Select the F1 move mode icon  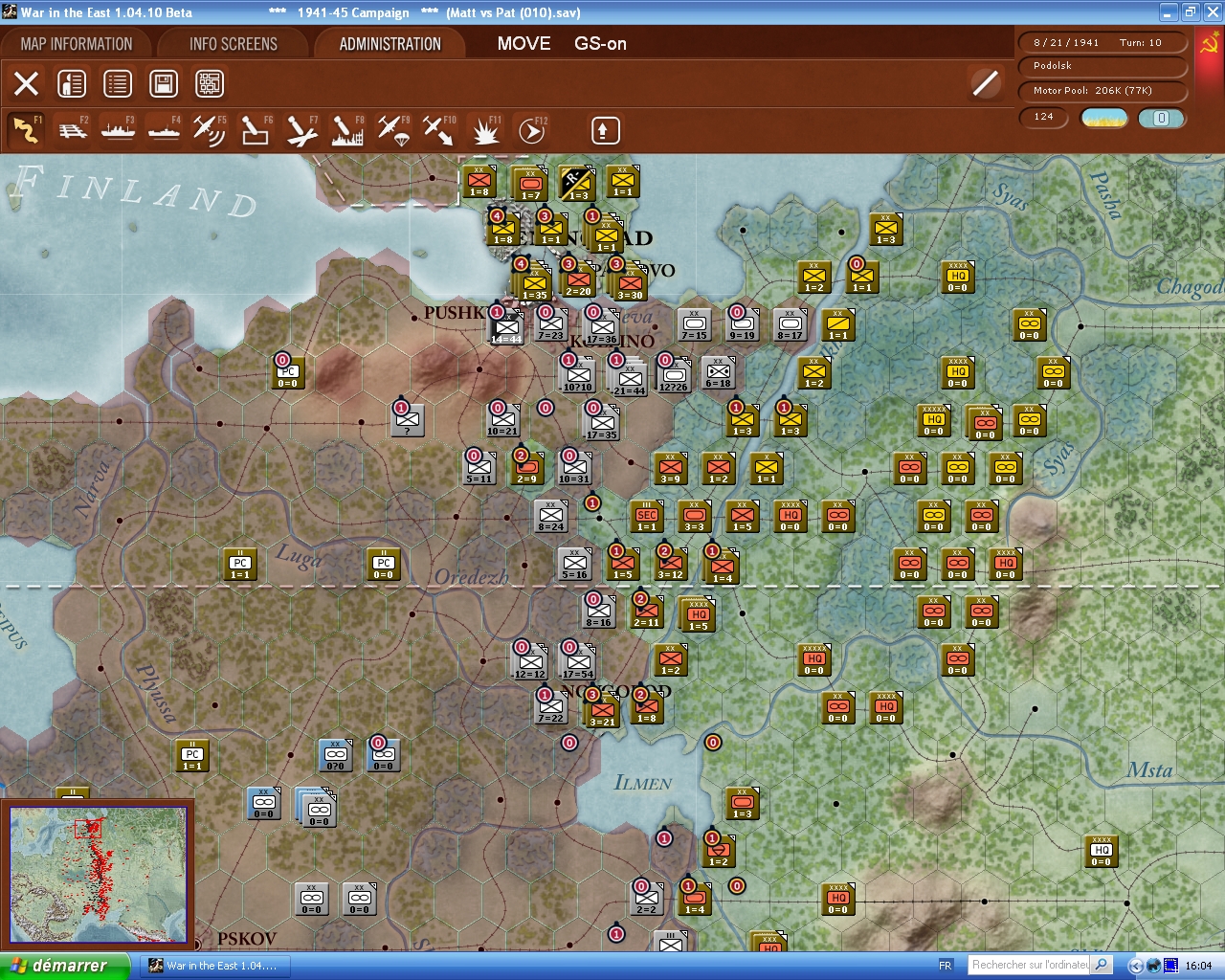pyautogui.click(x=26, y=130)
